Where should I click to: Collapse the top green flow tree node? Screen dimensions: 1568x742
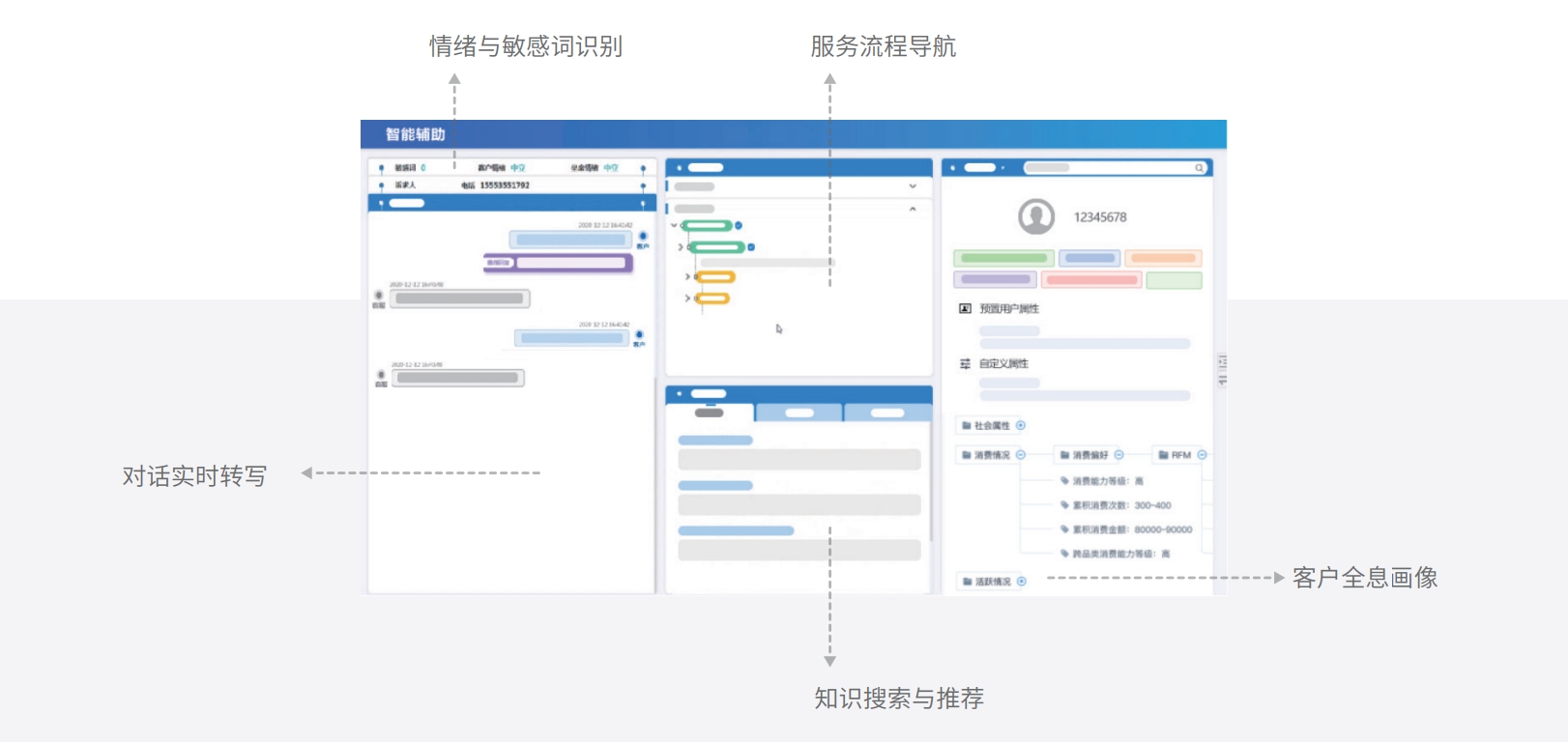674,225
